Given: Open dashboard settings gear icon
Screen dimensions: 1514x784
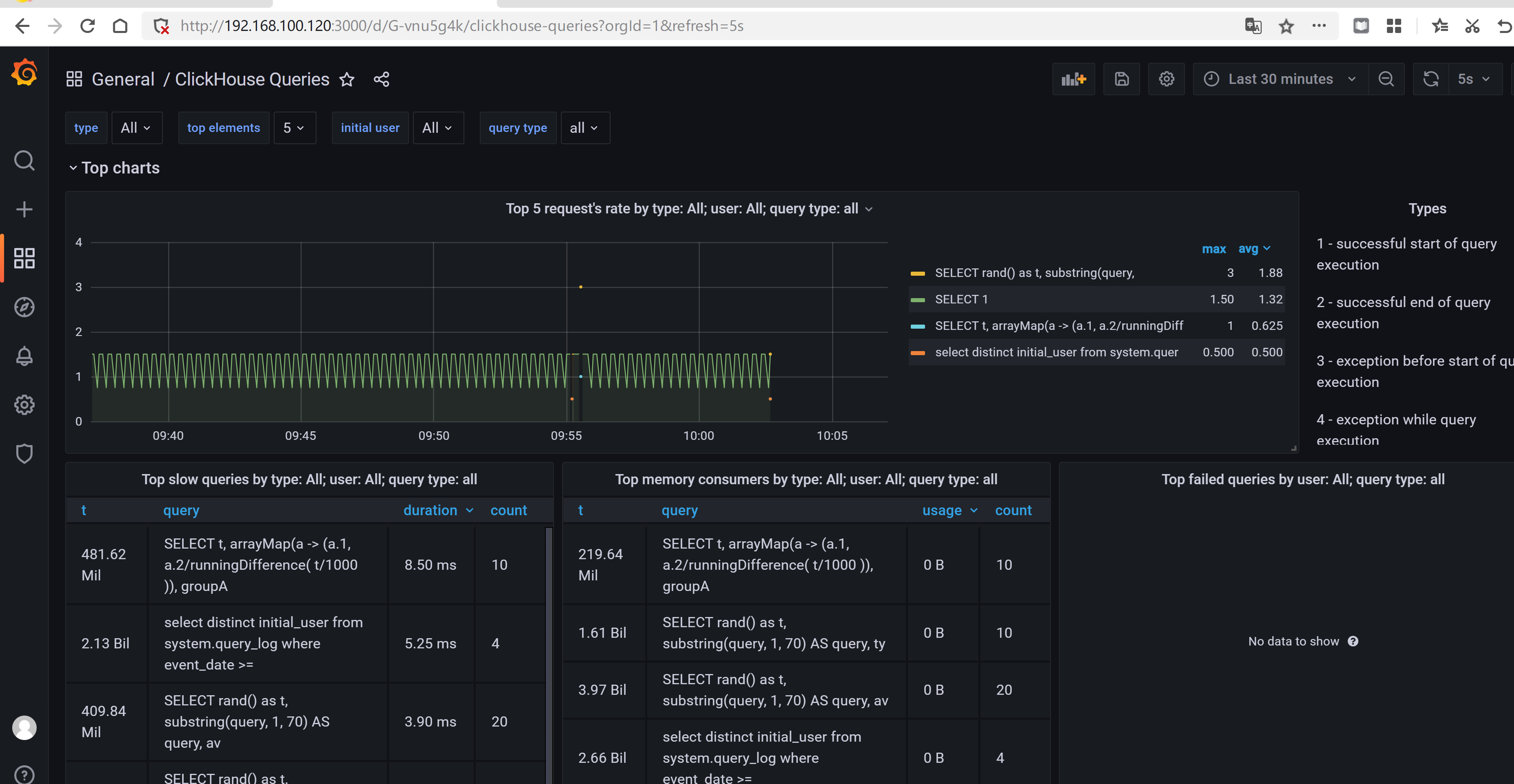Looking at the screenshot, I should click(x=1166, y=79).
